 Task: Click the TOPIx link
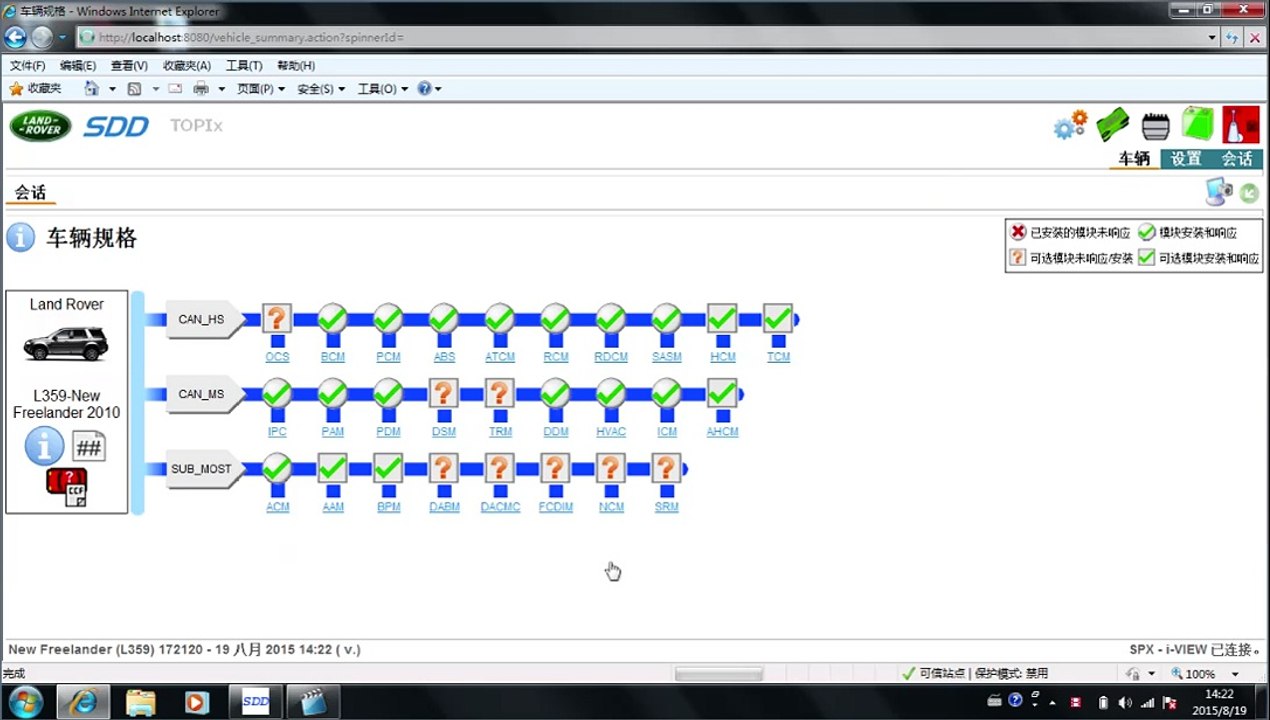click(x=196, y=126)
